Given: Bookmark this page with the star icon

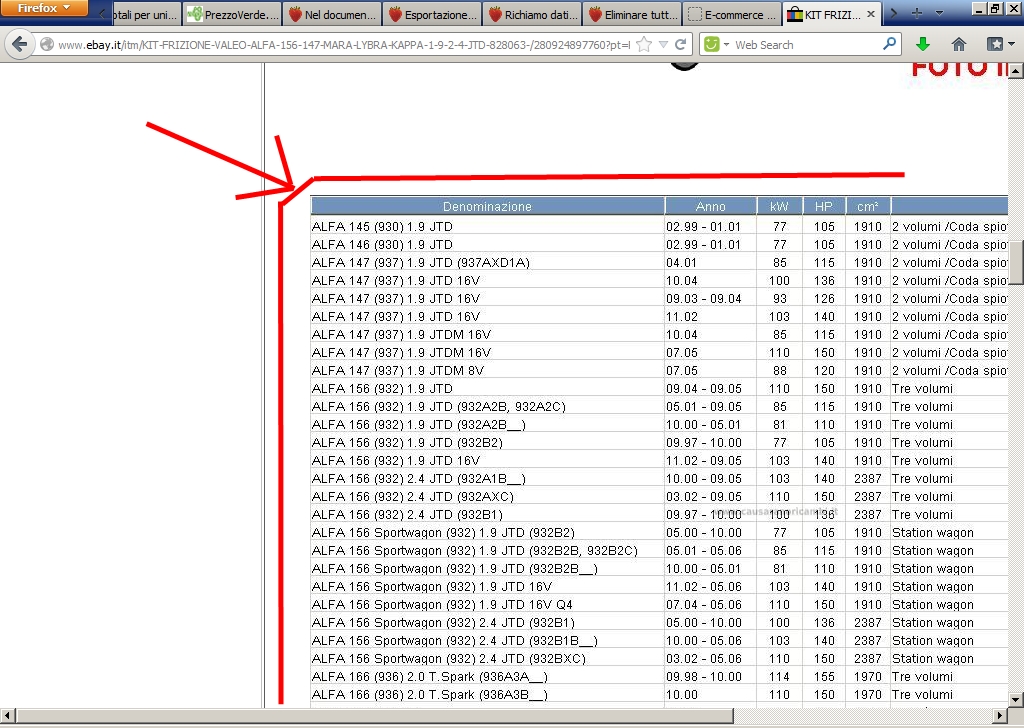Looking at the screenshot, I should [644, 44].
